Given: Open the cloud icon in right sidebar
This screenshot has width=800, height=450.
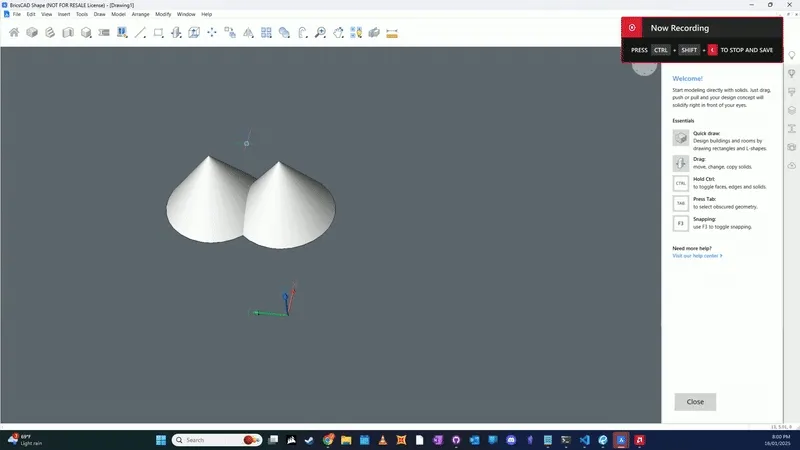Looking at the screenshot, I should point(792,165).
